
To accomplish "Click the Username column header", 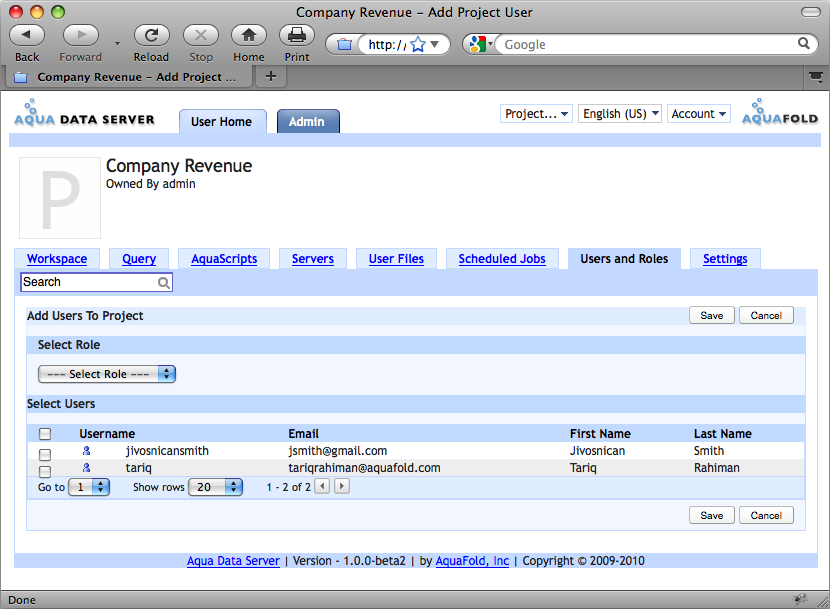I will pyautogui.click(x=107, y=434).
